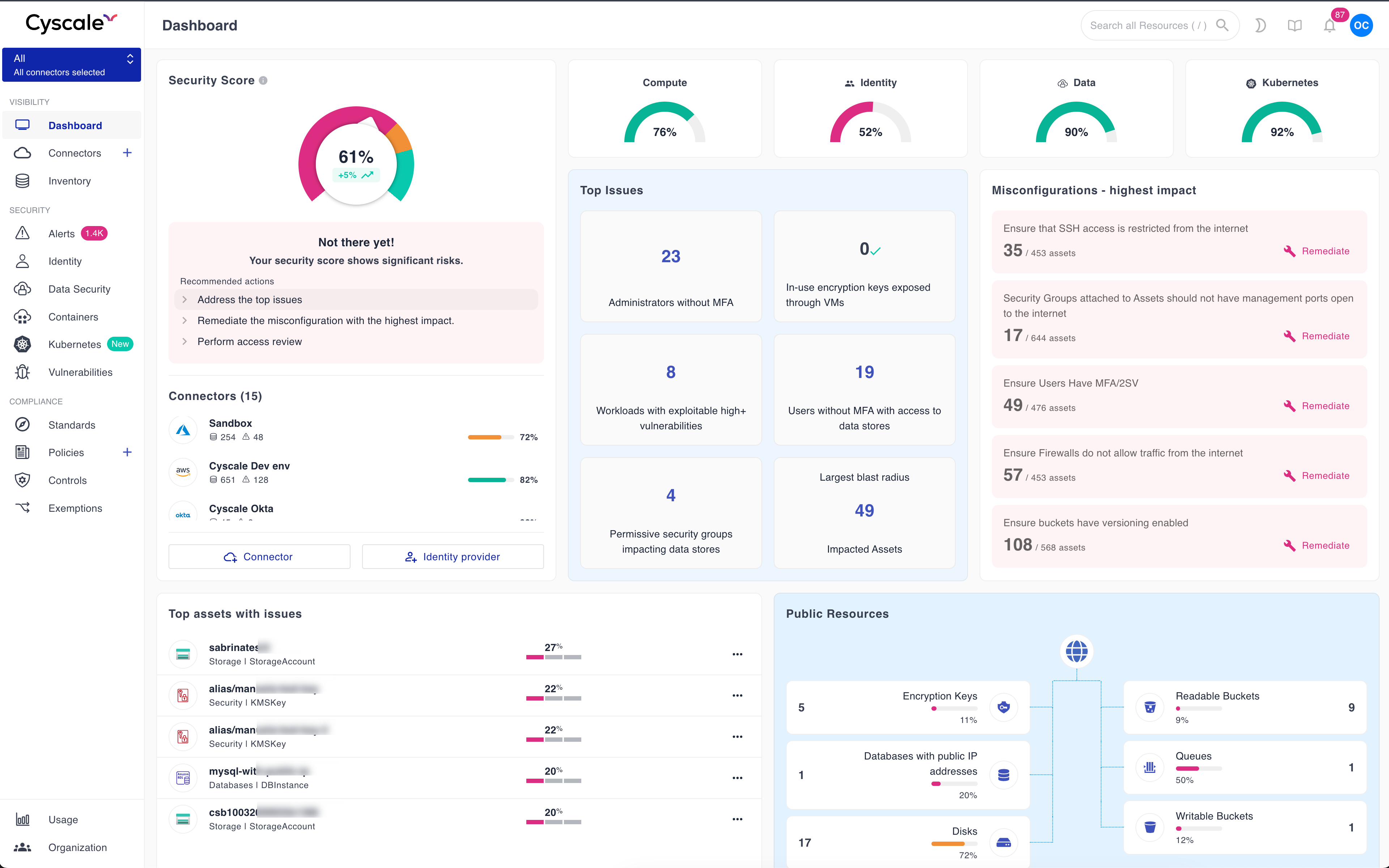Click the Security Score info icon
This screenshot has width=1389, height=868.
263,80
